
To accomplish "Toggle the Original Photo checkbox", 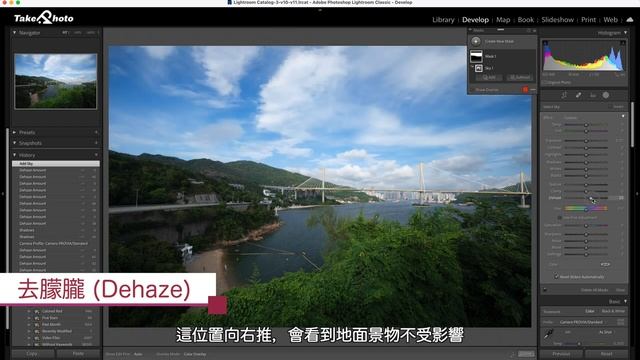I will [x=544, y=82].
